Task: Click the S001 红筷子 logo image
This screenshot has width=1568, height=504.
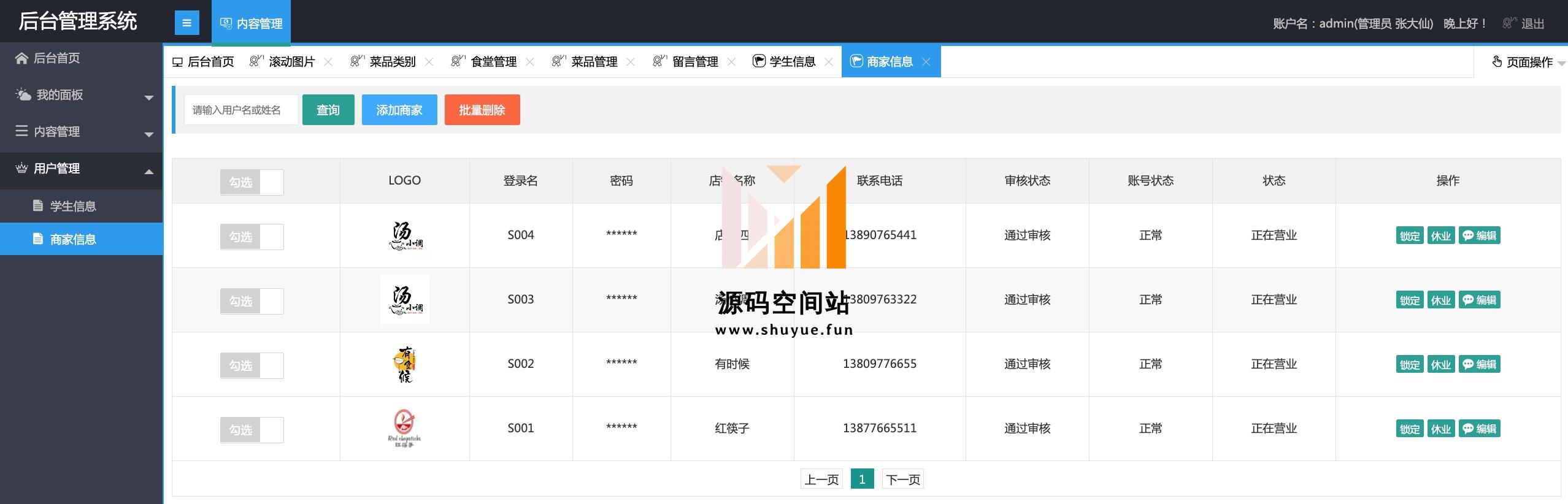Action: pyautogui.click(x=405, y=429)
